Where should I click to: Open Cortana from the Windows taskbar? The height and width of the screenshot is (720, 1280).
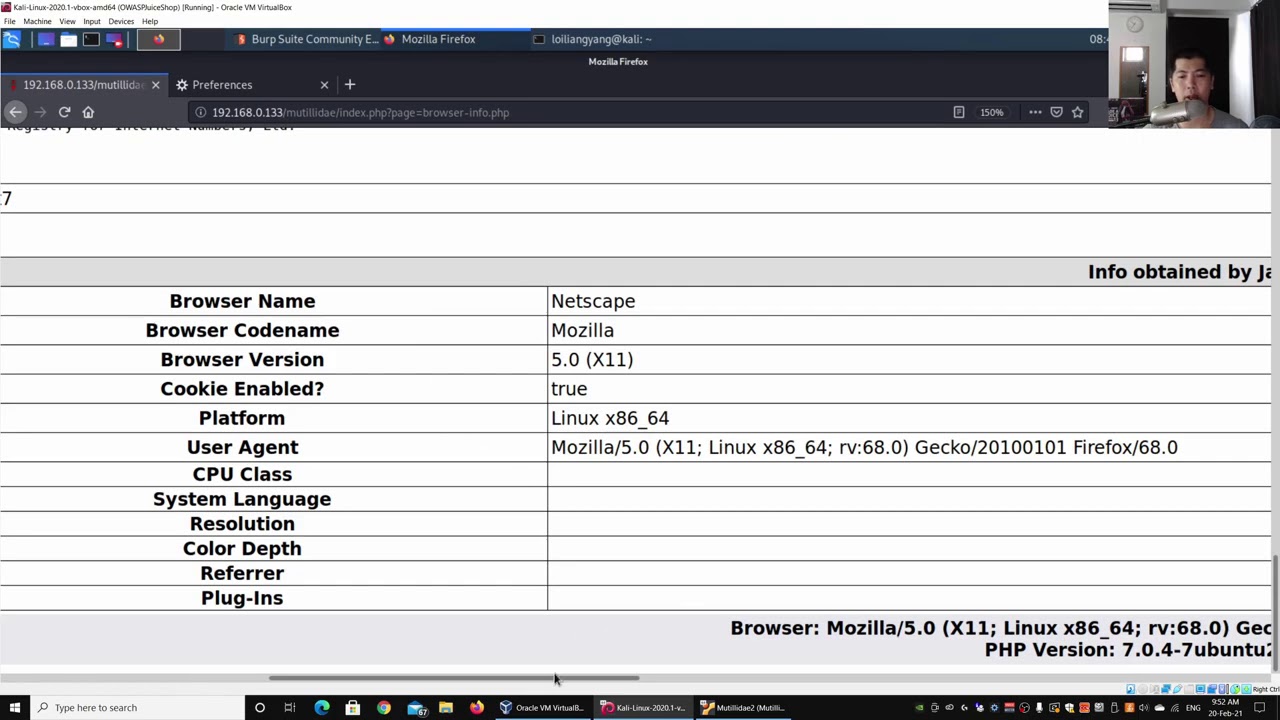tap(259, 708)
